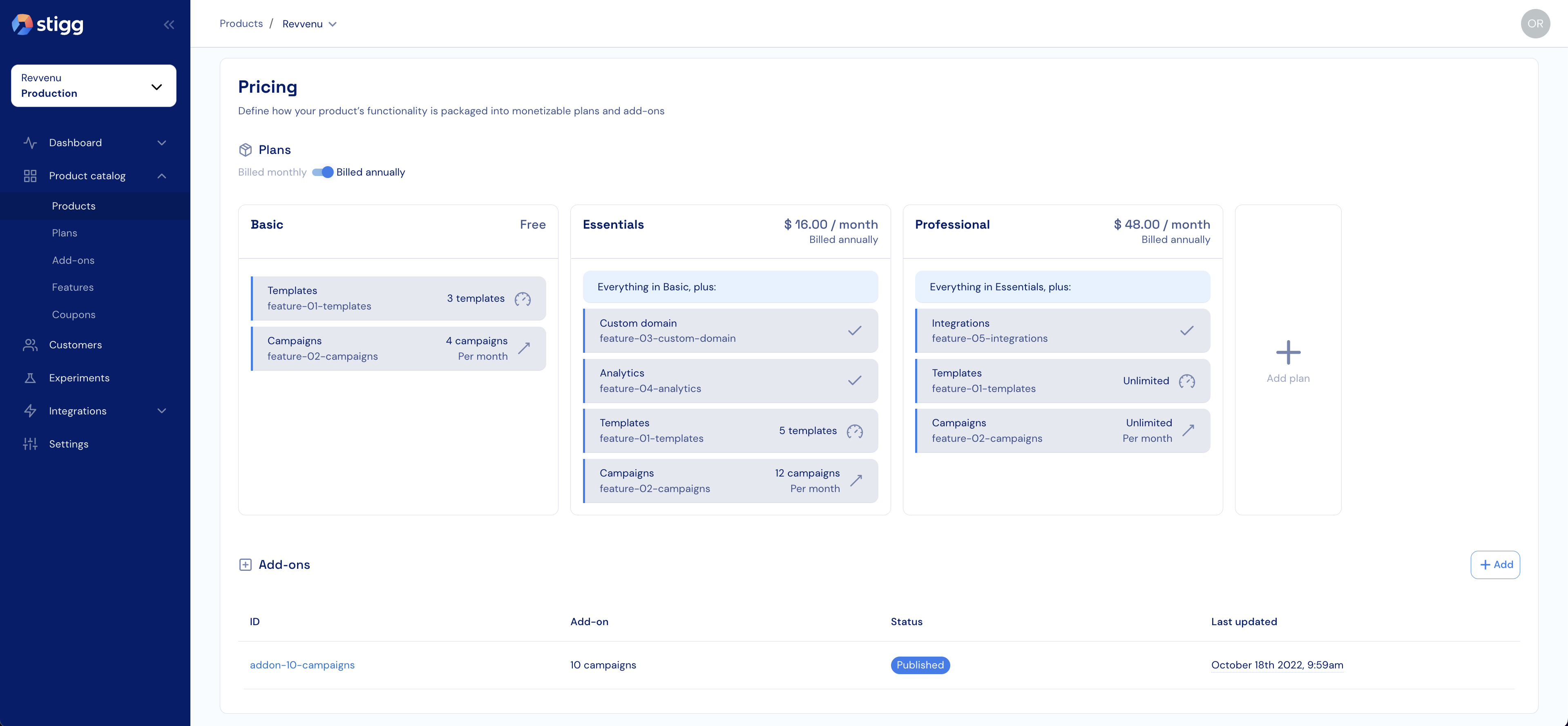Go to Features in sidebar
Screen dimensions: 1568x726
(x=72, y=287)
